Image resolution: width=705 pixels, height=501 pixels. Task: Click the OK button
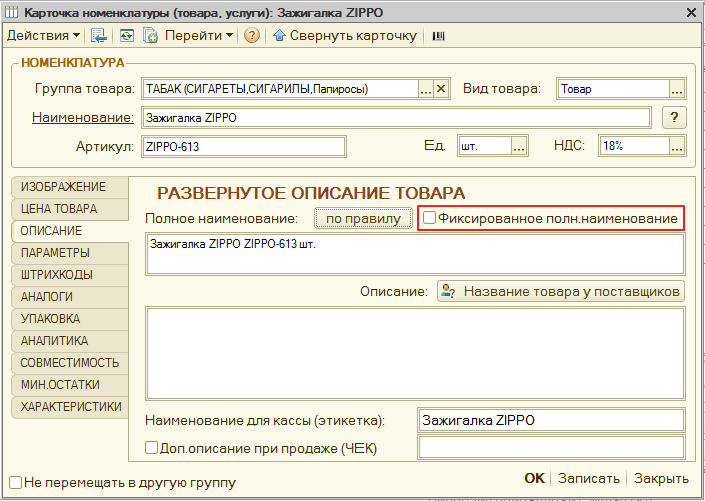point(535,479)
